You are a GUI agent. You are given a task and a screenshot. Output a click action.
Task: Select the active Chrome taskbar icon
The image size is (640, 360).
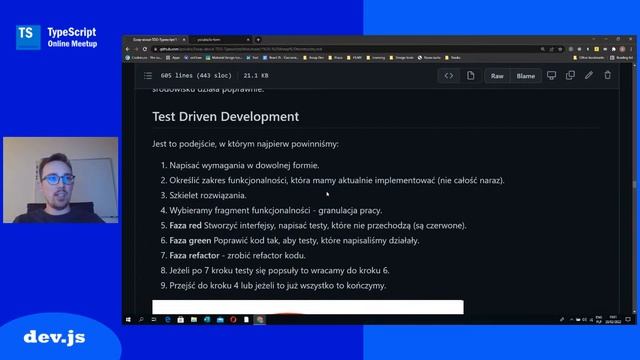point(260,320)
